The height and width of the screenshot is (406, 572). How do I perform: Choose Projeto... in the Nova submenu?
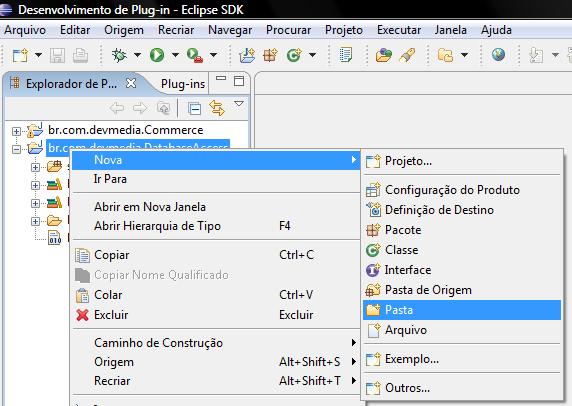point(462,161)
